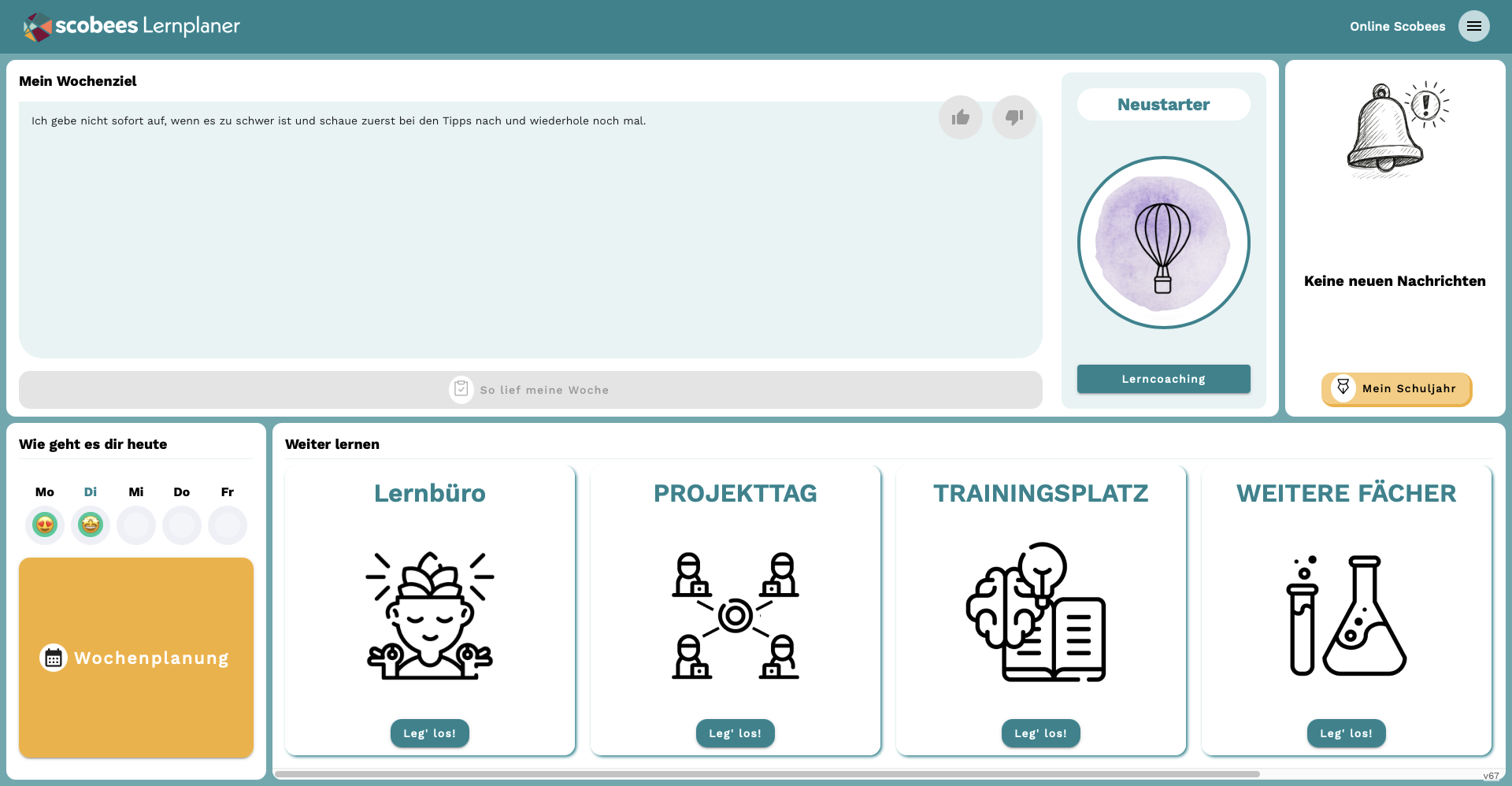Open Mein Schuljahr
The height and width of the screenshot is (786, 1512).
pos(1396,388)
